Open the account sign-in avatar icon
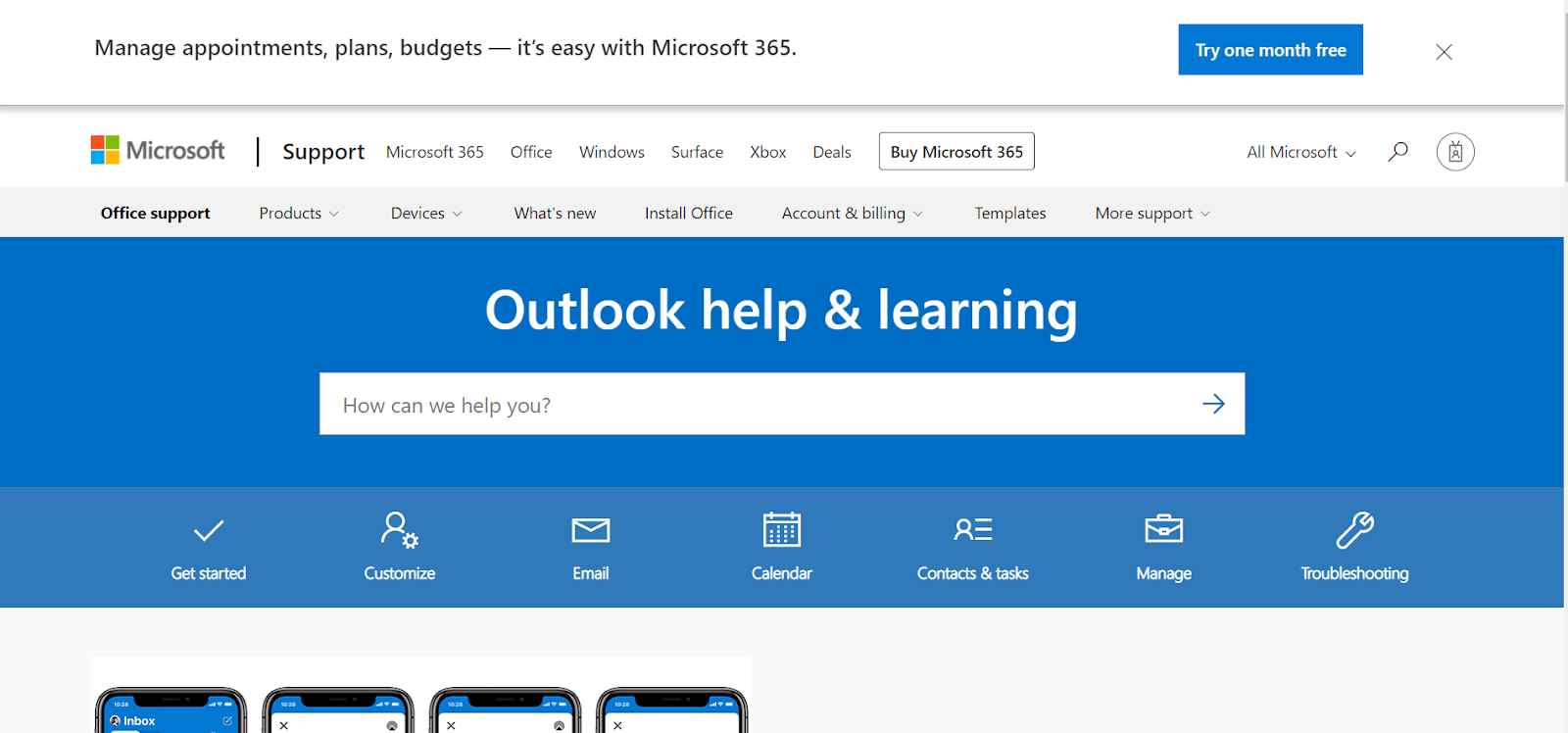 (x=1455, y=152)
